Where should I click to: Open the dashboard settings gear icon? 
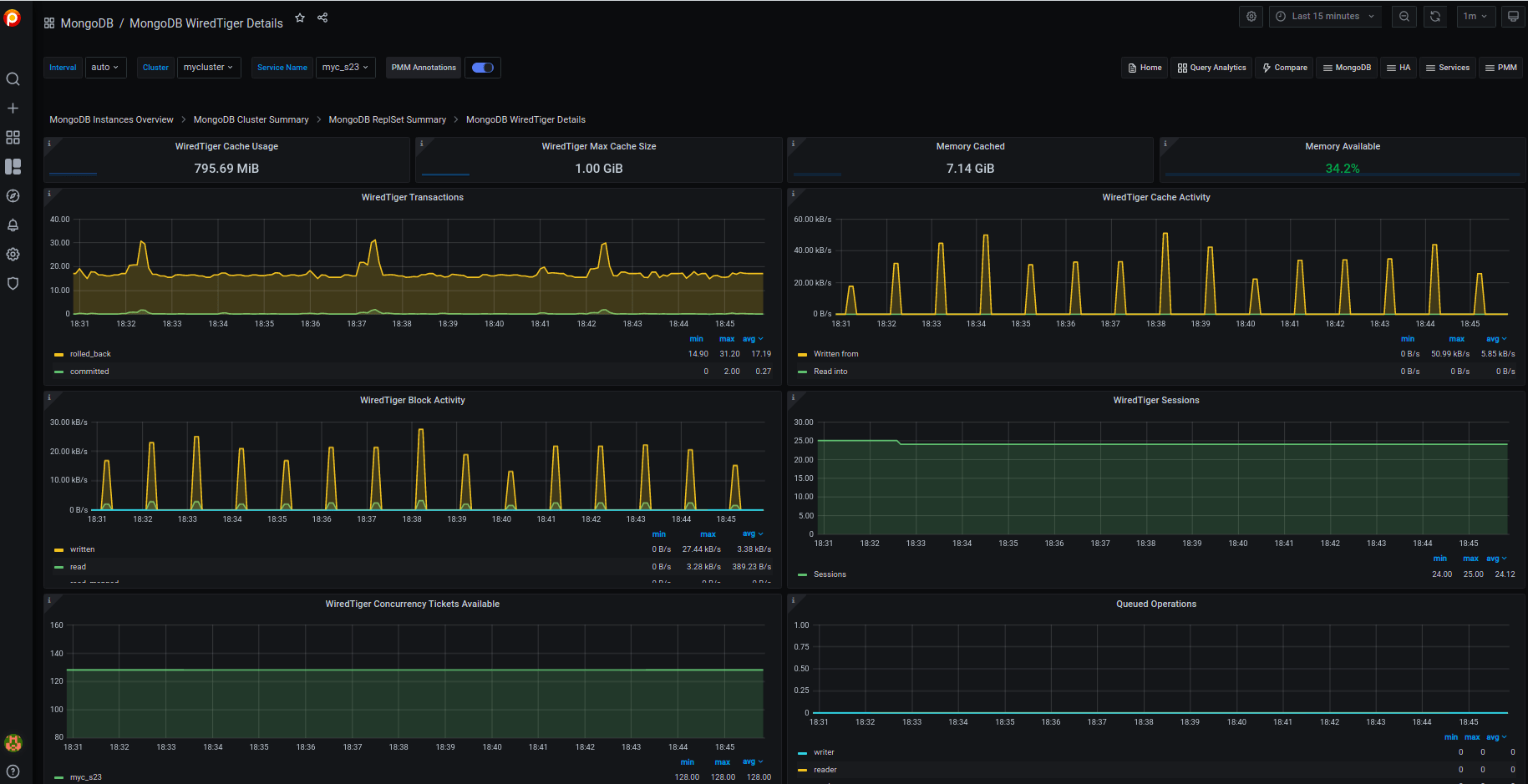pos(1251,16)
